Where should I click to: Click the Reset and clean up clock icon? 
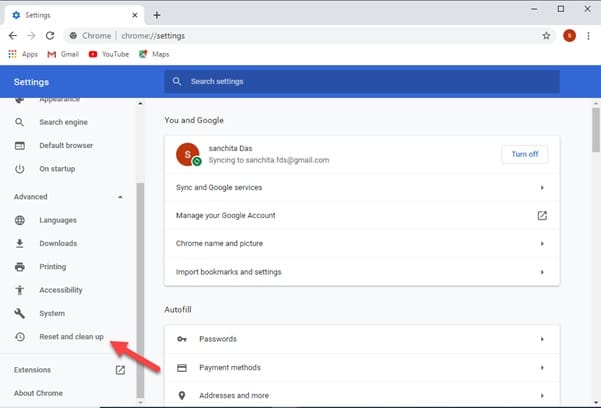[x=20, y=337]
